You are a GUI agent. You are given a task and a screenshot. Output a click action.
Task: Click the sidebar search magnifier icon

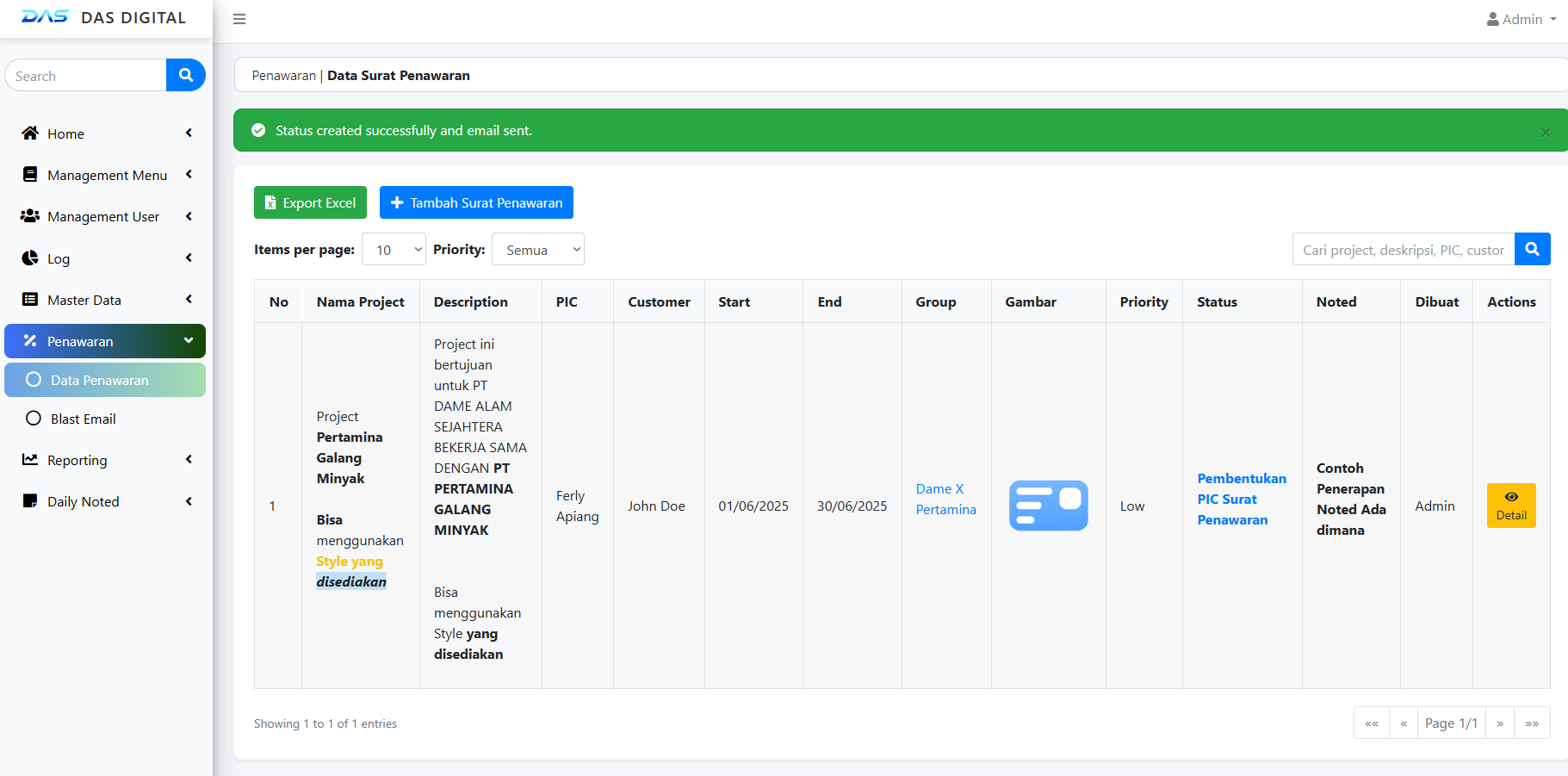point(185,75)
